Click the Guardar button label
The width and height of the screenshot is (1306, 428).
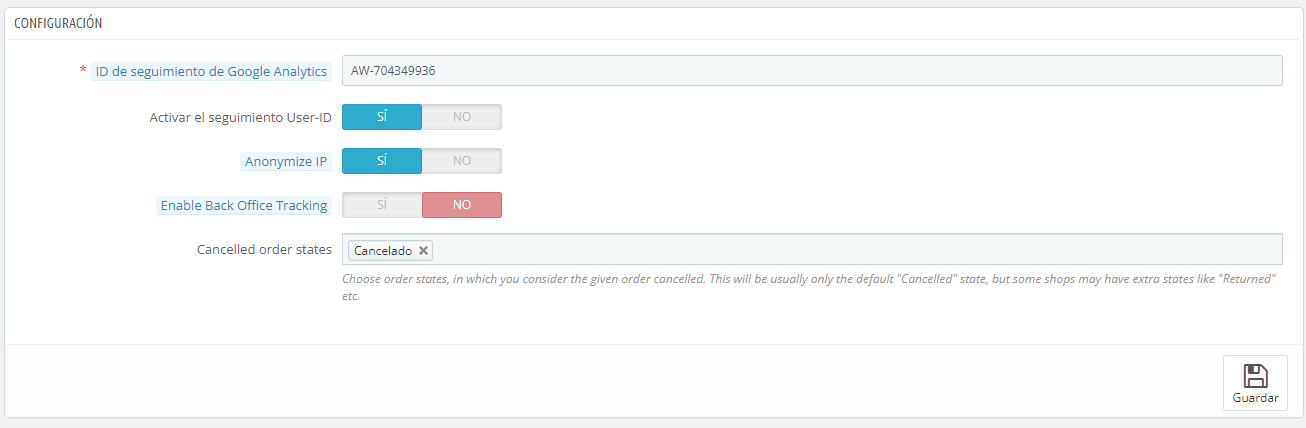pos(1255,398)
